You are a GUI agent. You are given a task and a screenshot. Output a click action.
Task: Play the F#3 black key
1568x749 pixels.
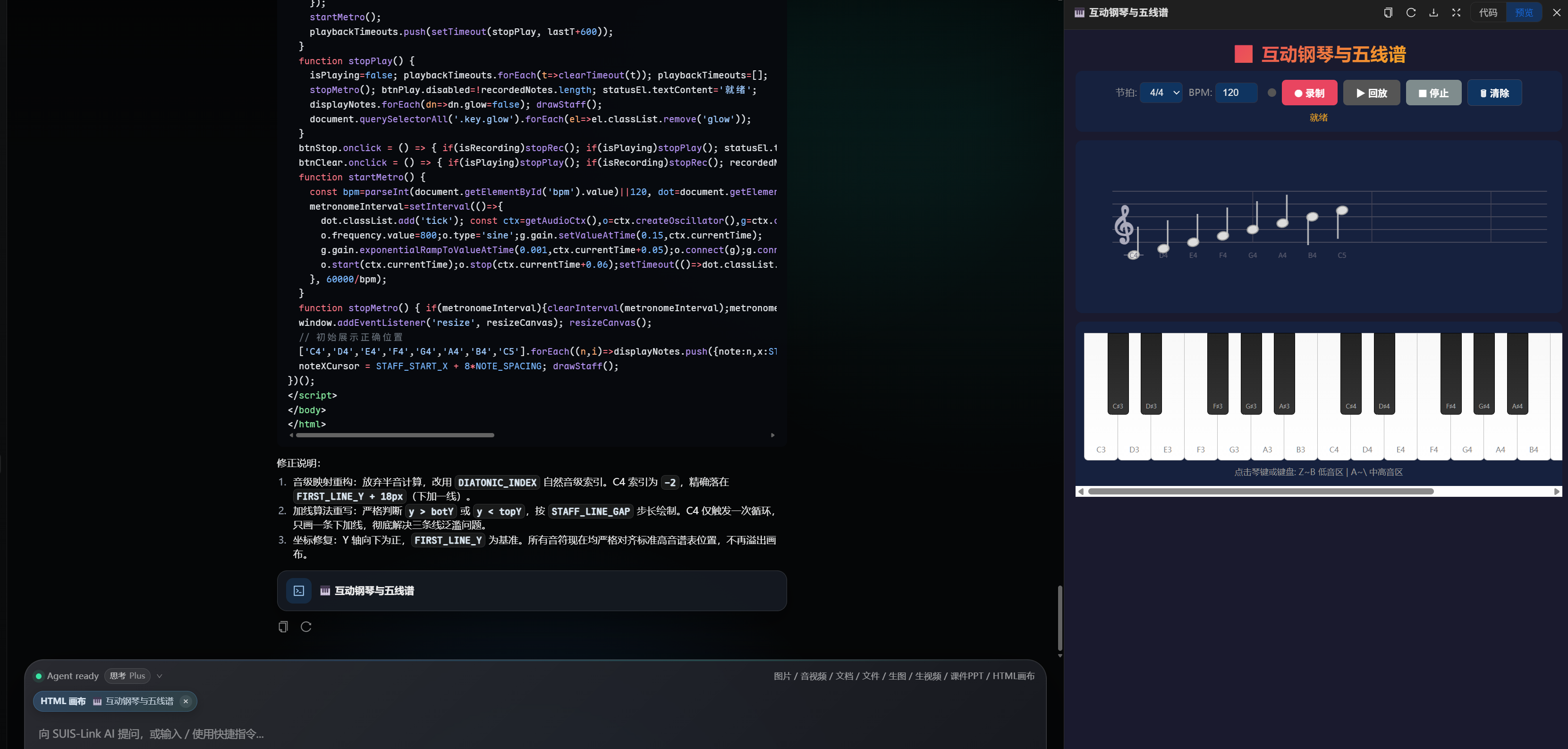point(1217,373)
